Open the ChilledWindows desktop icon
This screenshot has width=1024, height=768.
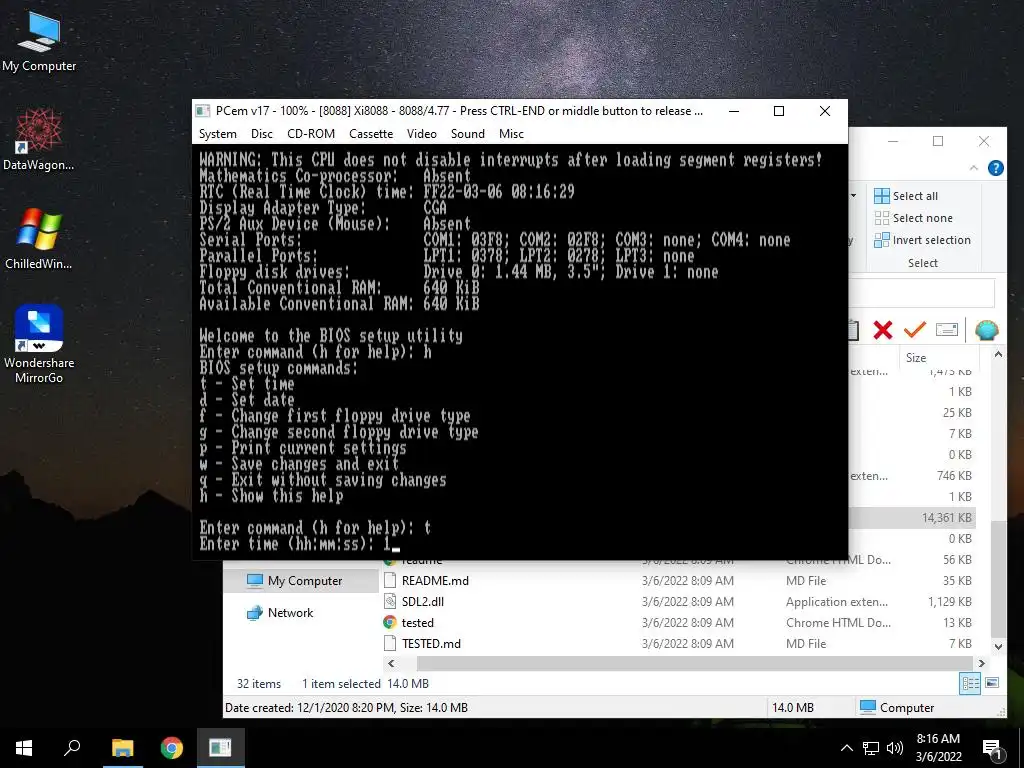click(x=39, y=239)
